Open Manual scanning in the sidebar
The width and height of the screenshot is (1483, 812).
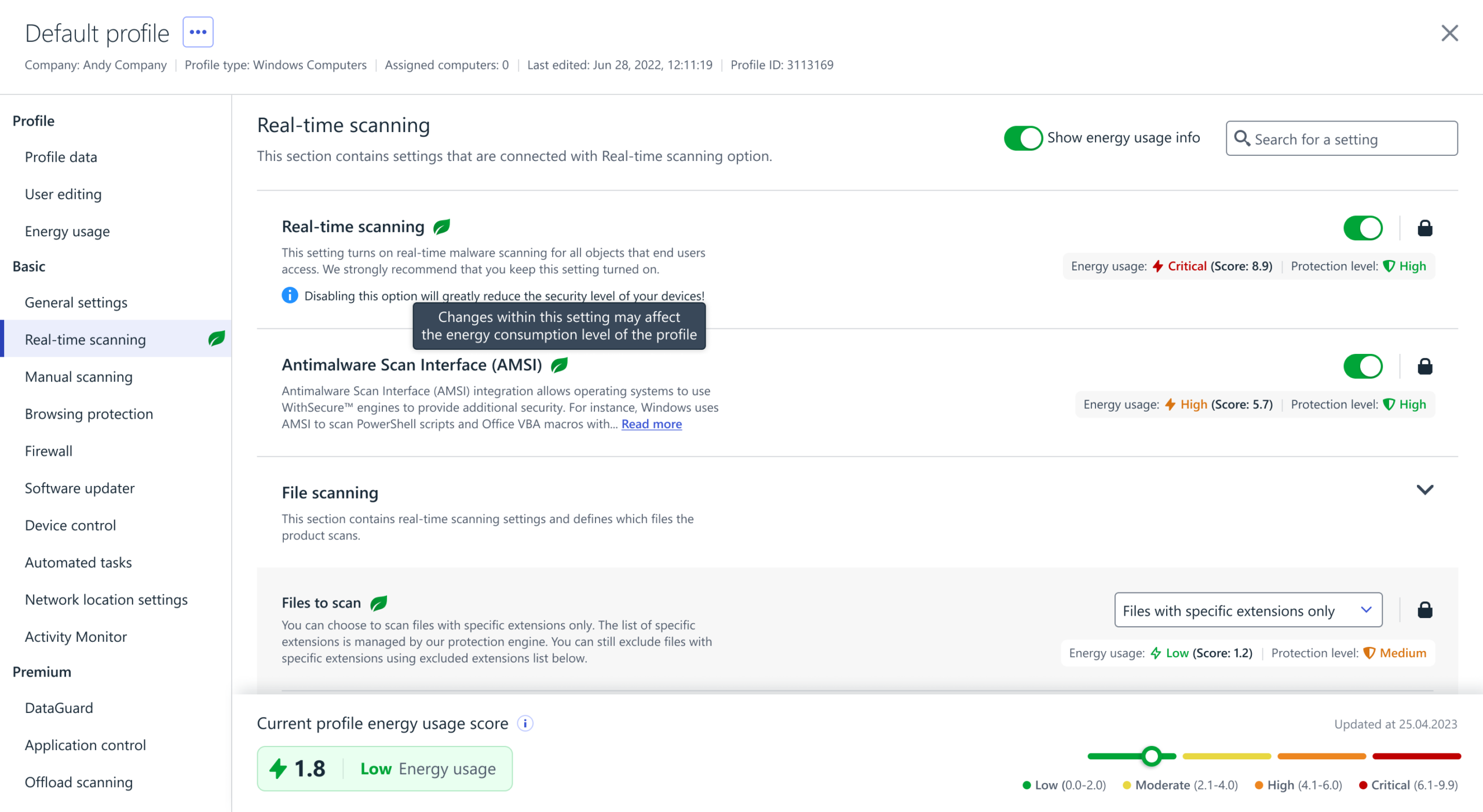click(79, 377)
